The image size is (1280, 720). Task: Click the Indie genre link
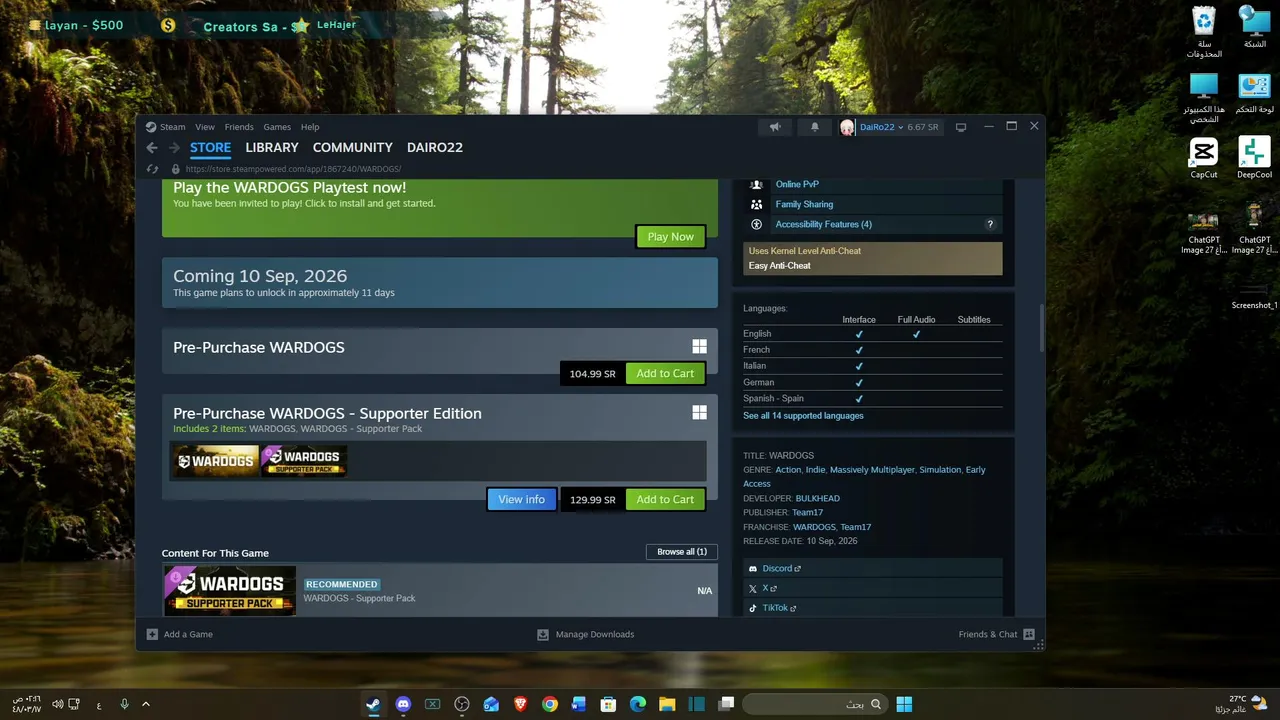(x=816, y=470)
